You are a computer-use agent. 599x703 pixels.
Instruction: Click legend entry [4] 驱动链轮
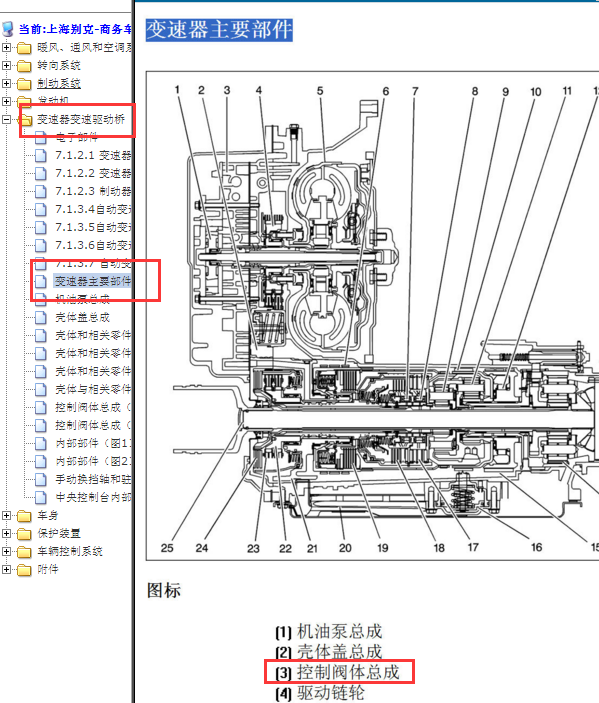click(320, 693)
